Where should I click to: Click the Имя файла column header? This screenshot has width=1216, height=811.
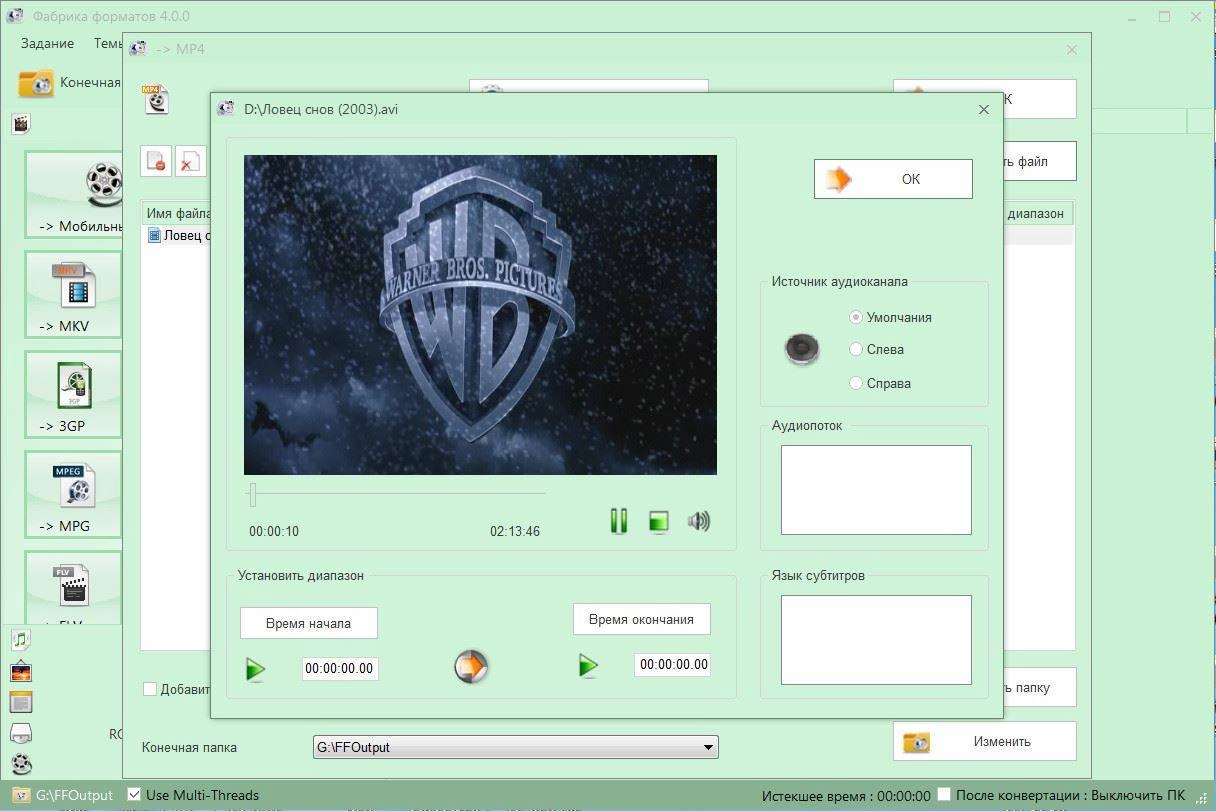click(x=176, y=213)
